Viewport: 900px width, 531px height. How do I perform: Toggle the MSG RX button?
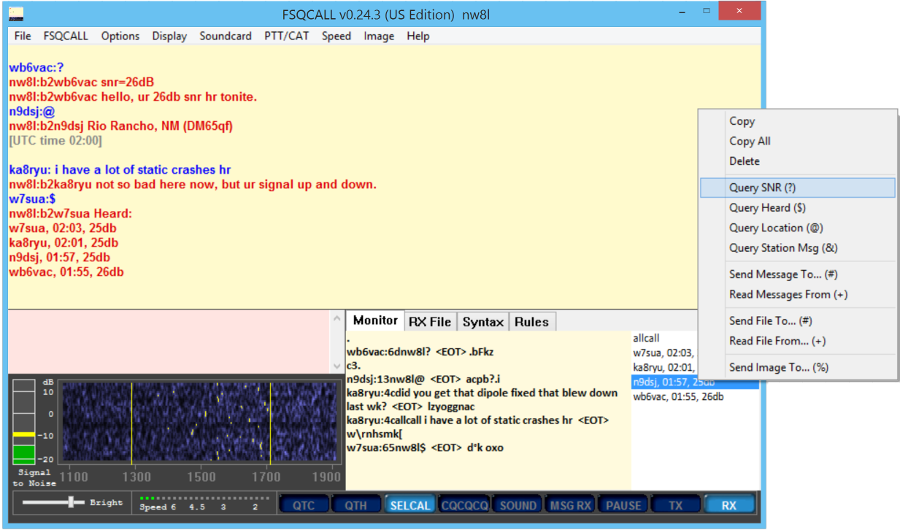pyautogui.click(x=571, y=505)
